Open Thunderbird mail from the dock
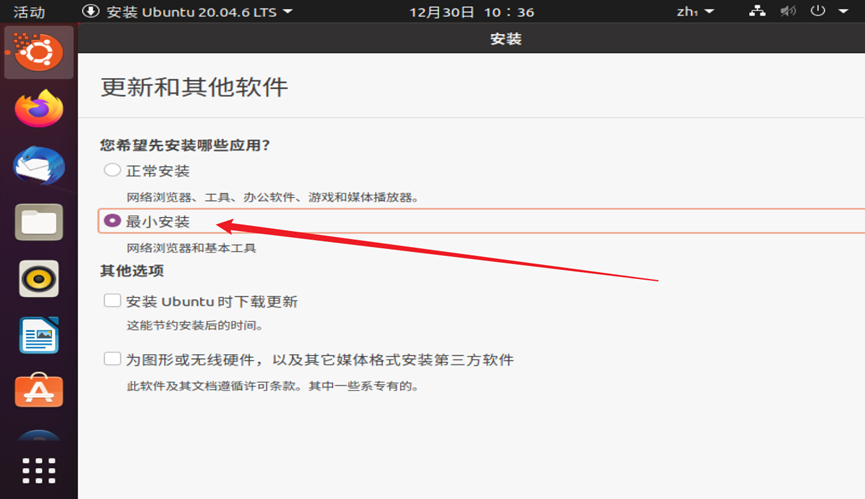This screenshot has height=499, width=865. click(39, 165)
